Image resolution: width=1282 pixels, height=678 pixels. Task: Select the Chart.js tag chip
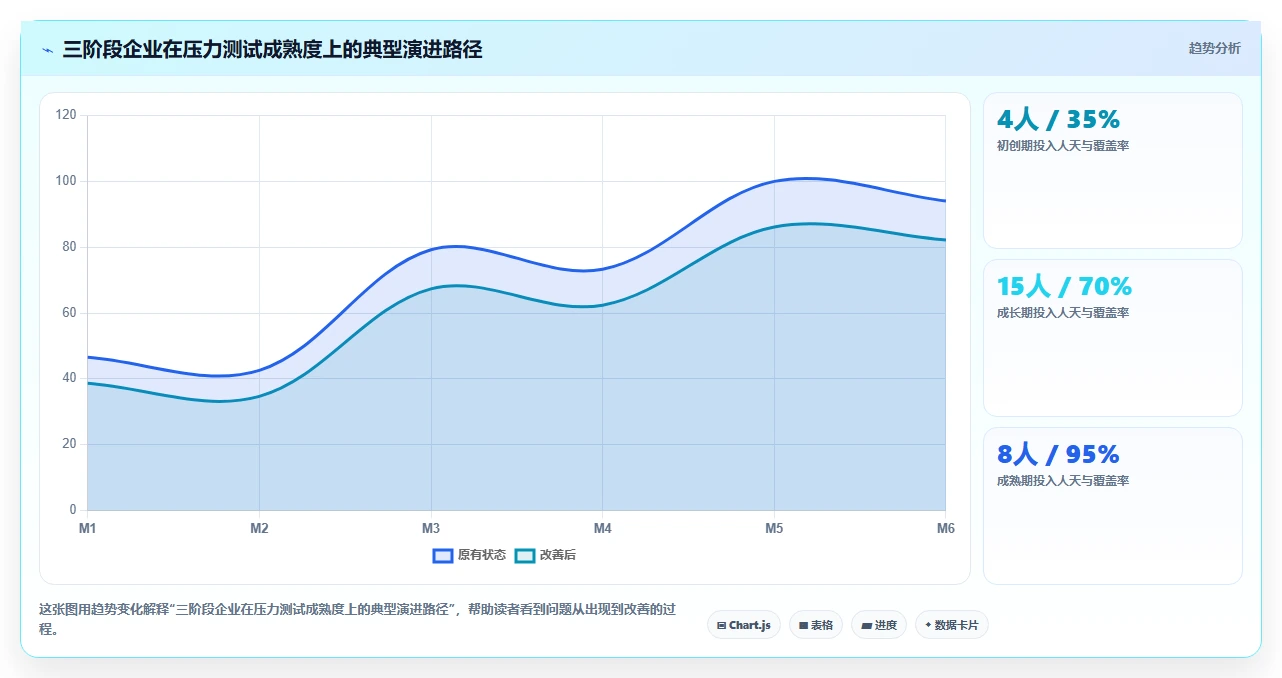point(744,625)
